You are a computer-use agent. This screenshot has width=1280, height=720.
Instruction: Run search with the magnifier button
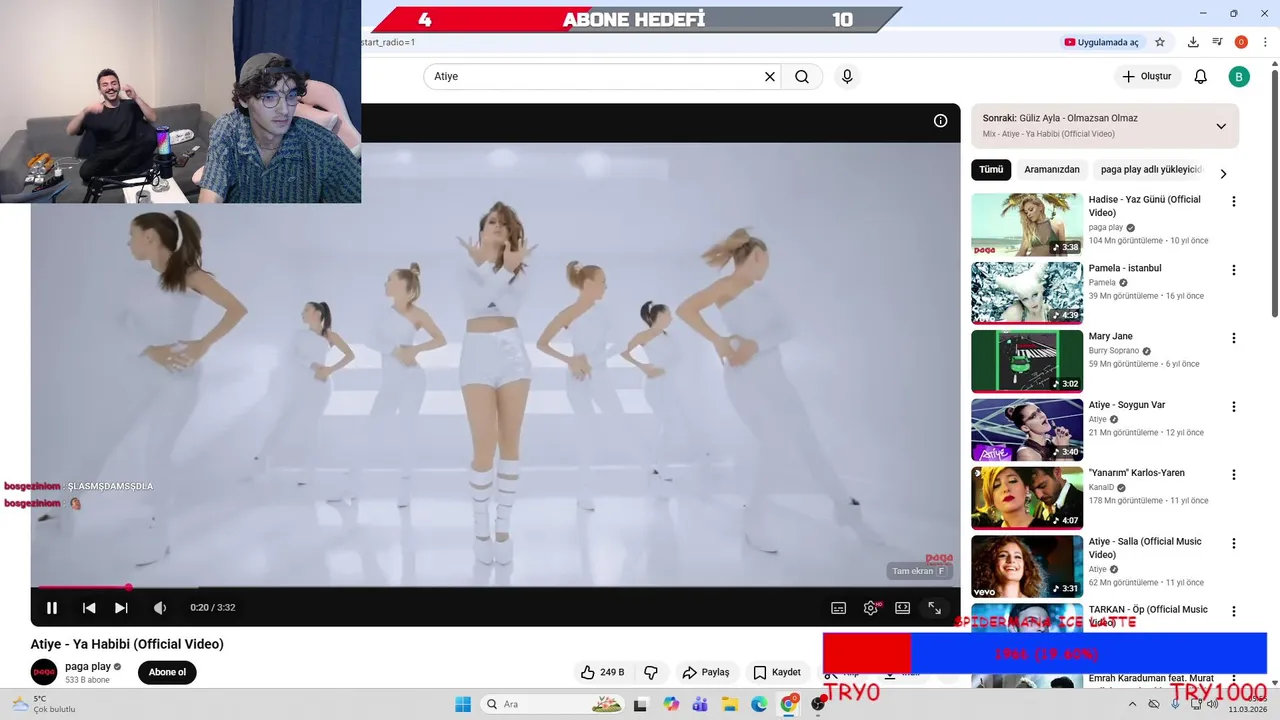pos(802,76)
